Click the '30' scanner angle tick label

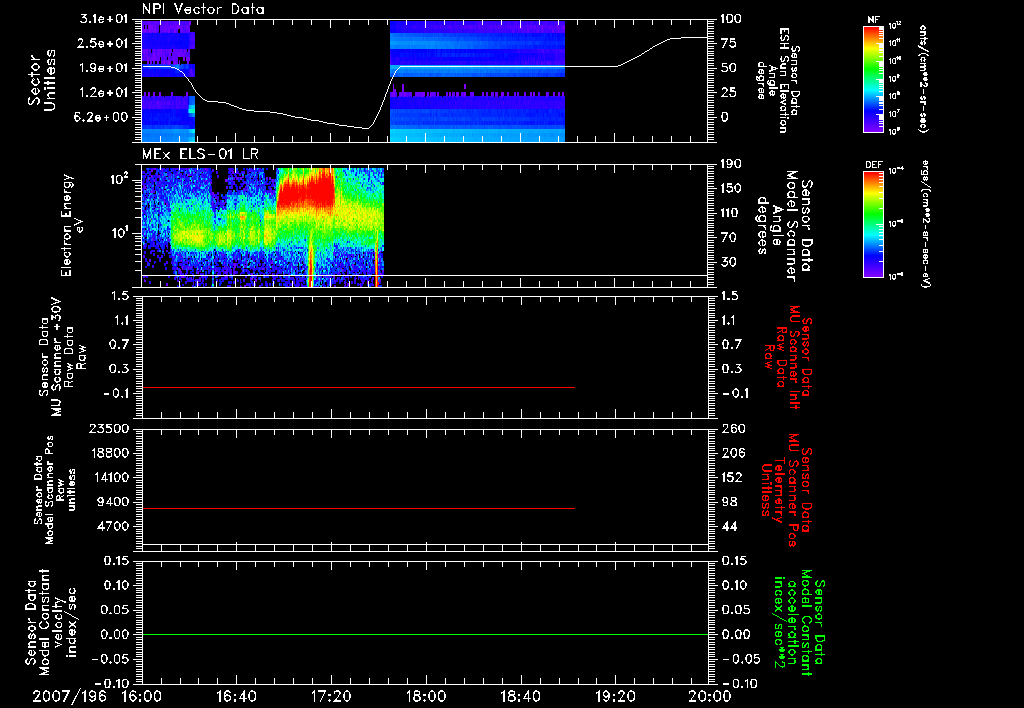[729, 263]
